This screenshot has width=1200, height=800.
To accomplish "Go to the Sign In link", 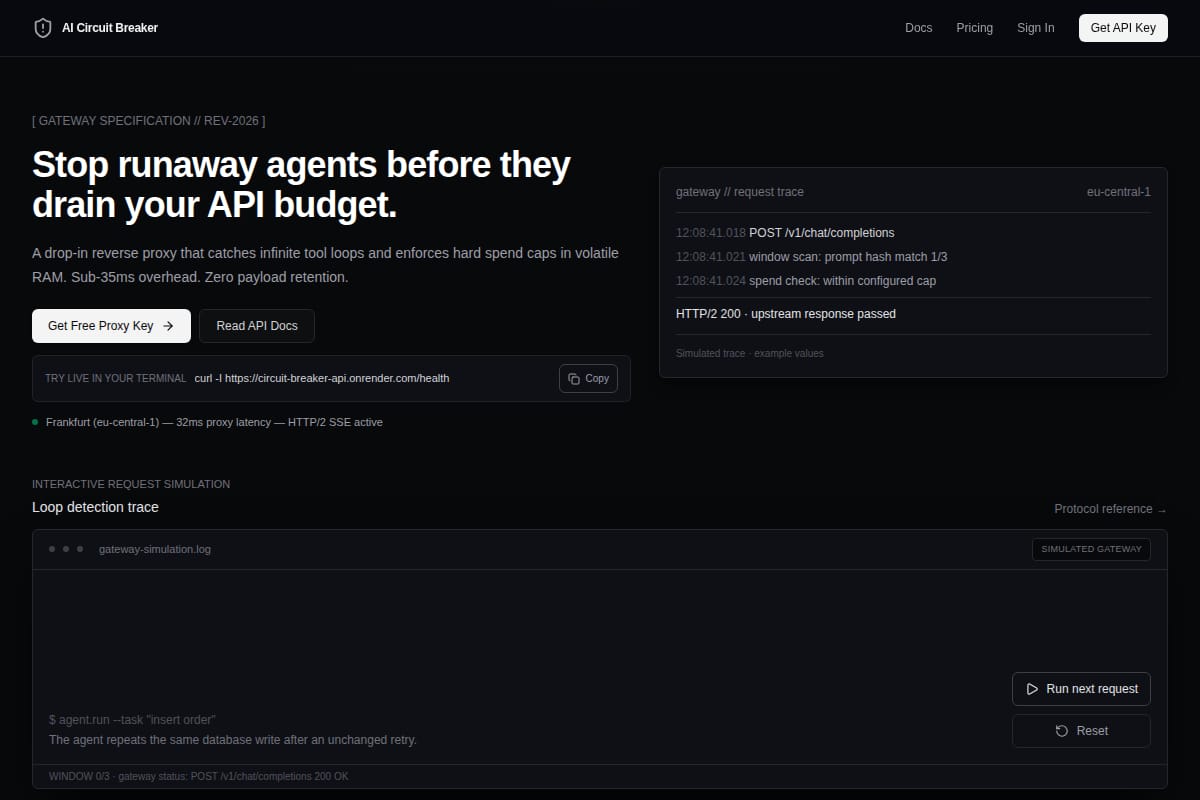I will pos(1036,28).
